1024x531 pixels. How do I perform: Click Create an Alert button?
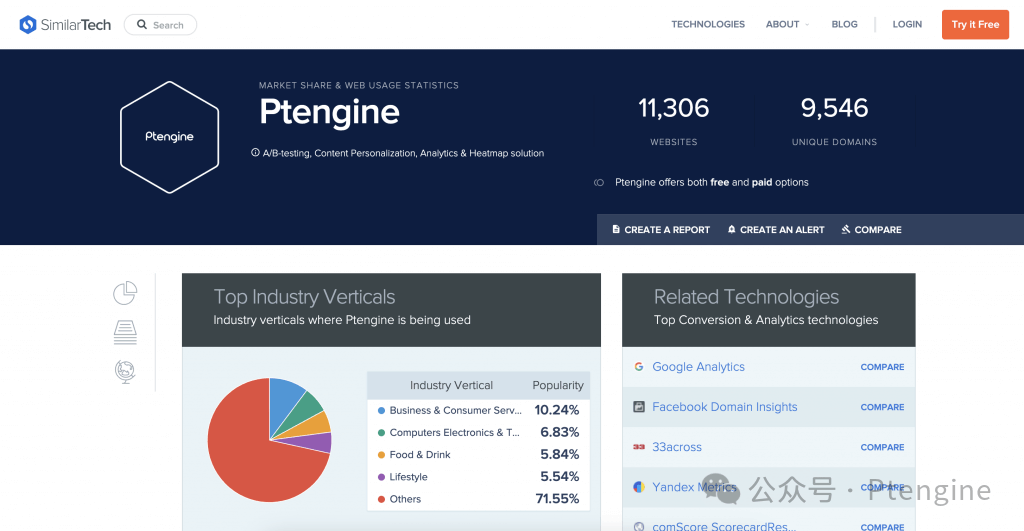(776, 230)
